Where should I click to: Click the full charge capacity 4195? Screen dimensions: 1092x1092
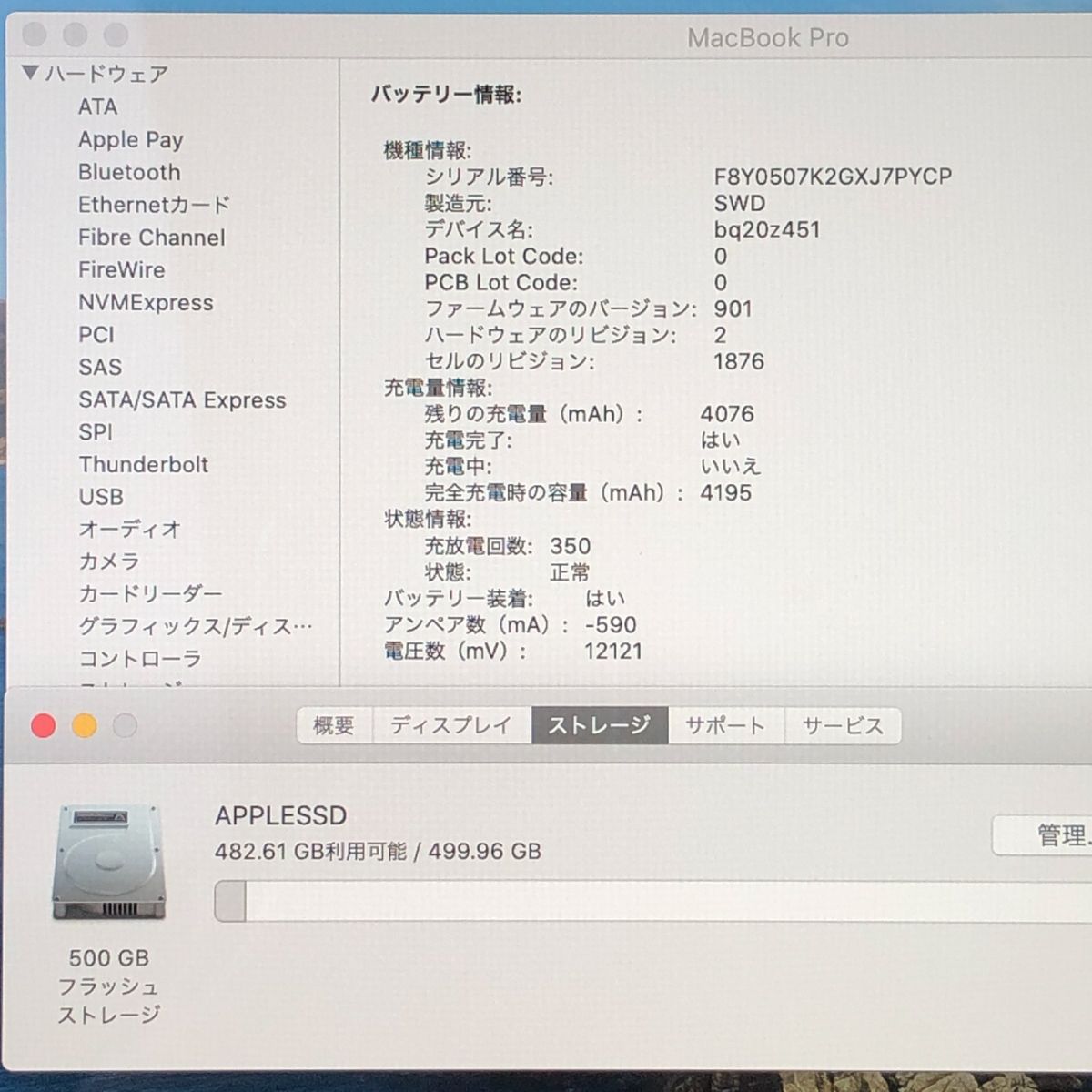(x=726, y=493)
